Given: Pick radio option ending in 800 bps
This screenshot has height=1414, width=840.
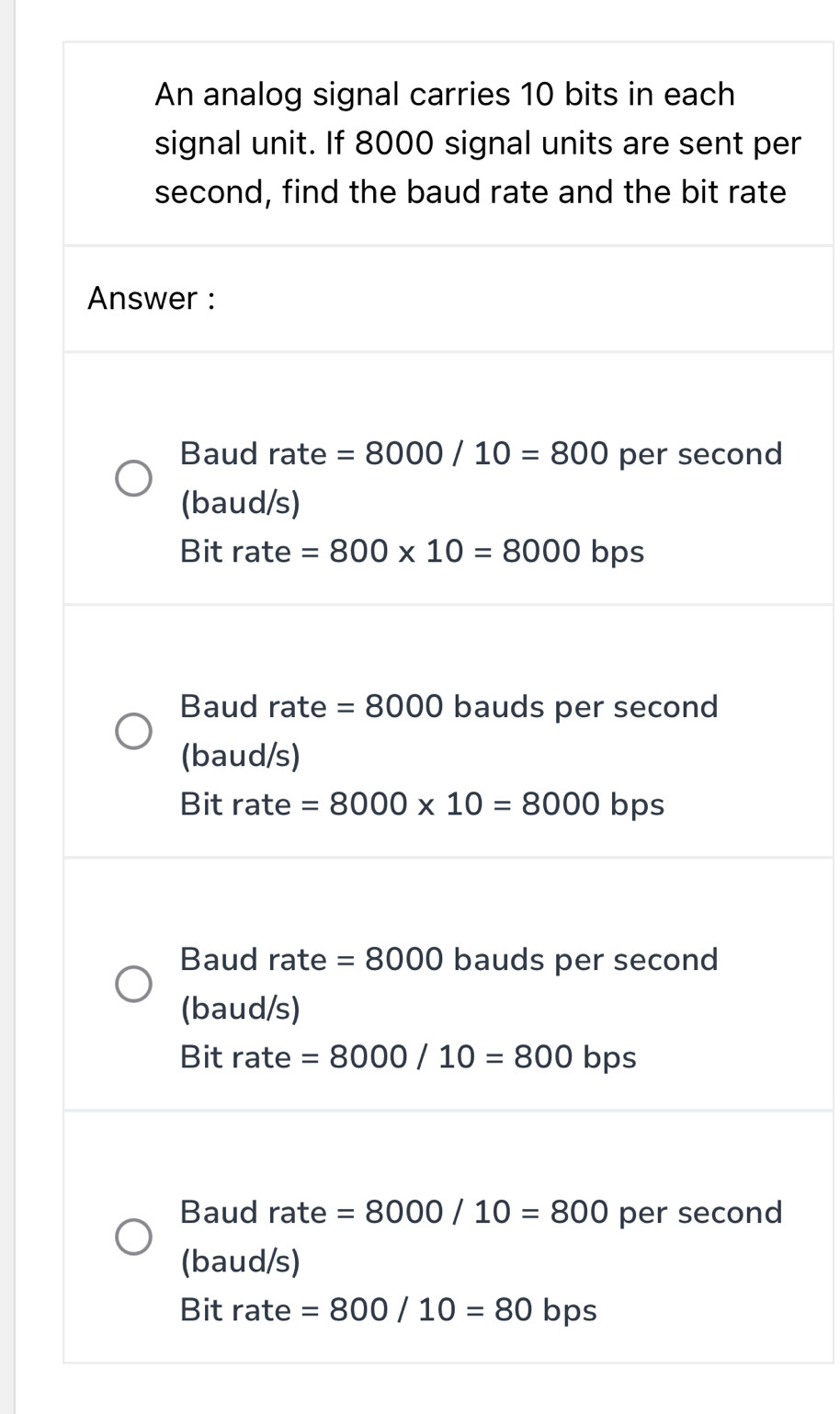Looking at the screenshot, I should [x=133, y=984].
